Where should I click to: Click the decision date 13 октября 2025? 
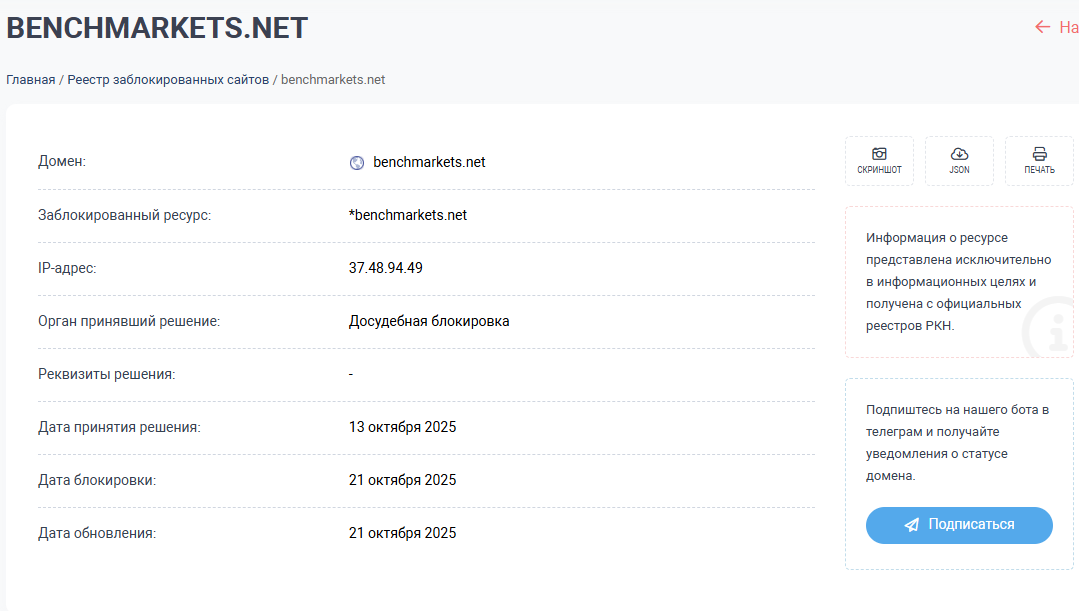pos(402,427)
